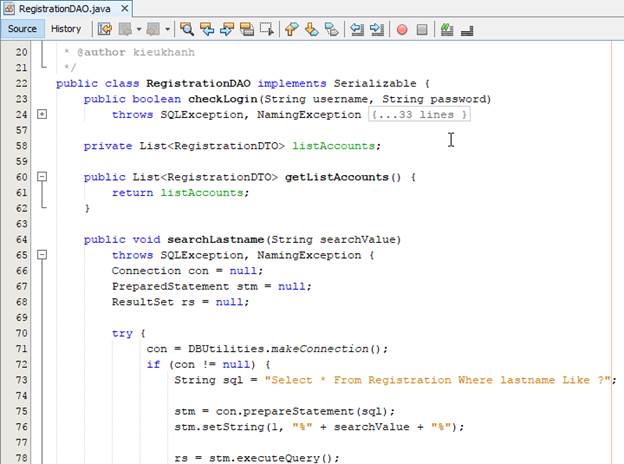Click Find Next Occurrence icon
The height and width of the screenshot is (464, 624).
[x=227, y=29]
